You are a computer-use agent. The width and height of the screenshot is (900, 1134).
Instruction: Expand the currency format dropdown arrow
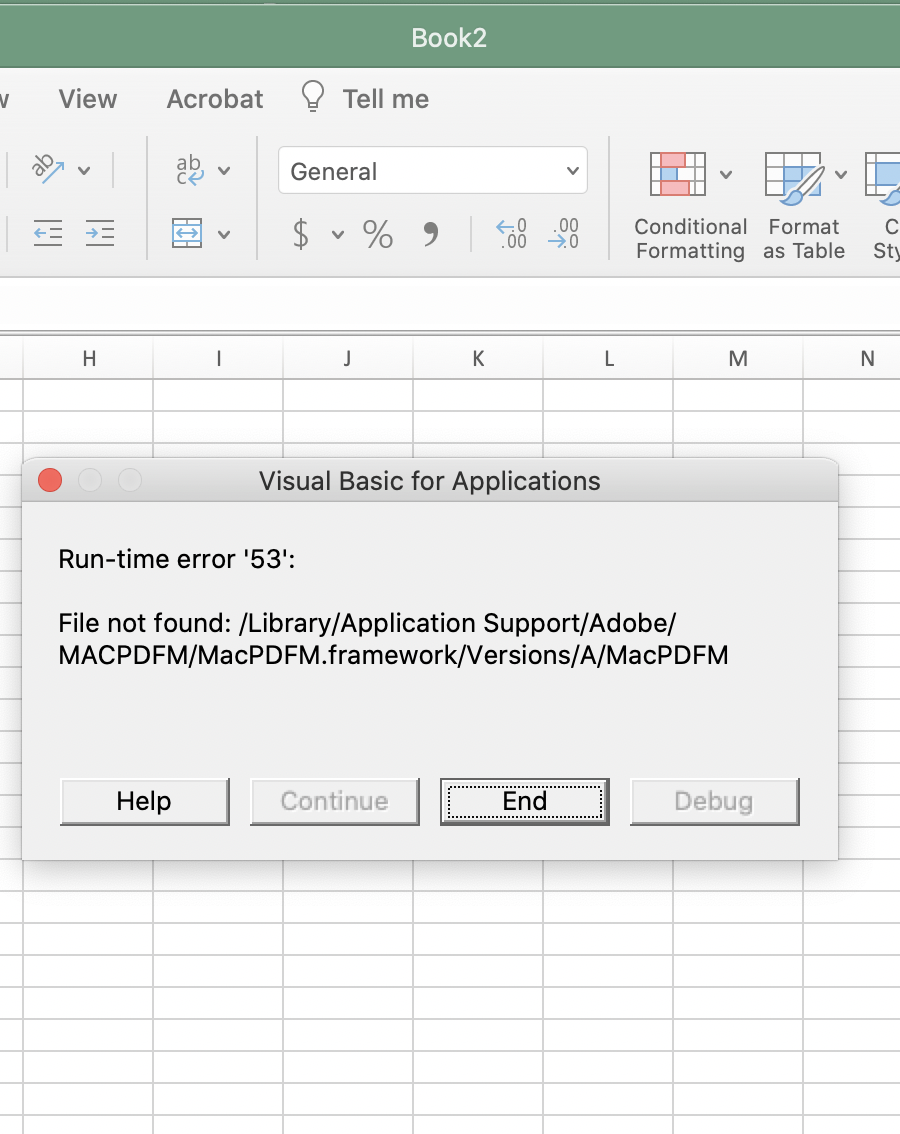(x=338, y=235)
